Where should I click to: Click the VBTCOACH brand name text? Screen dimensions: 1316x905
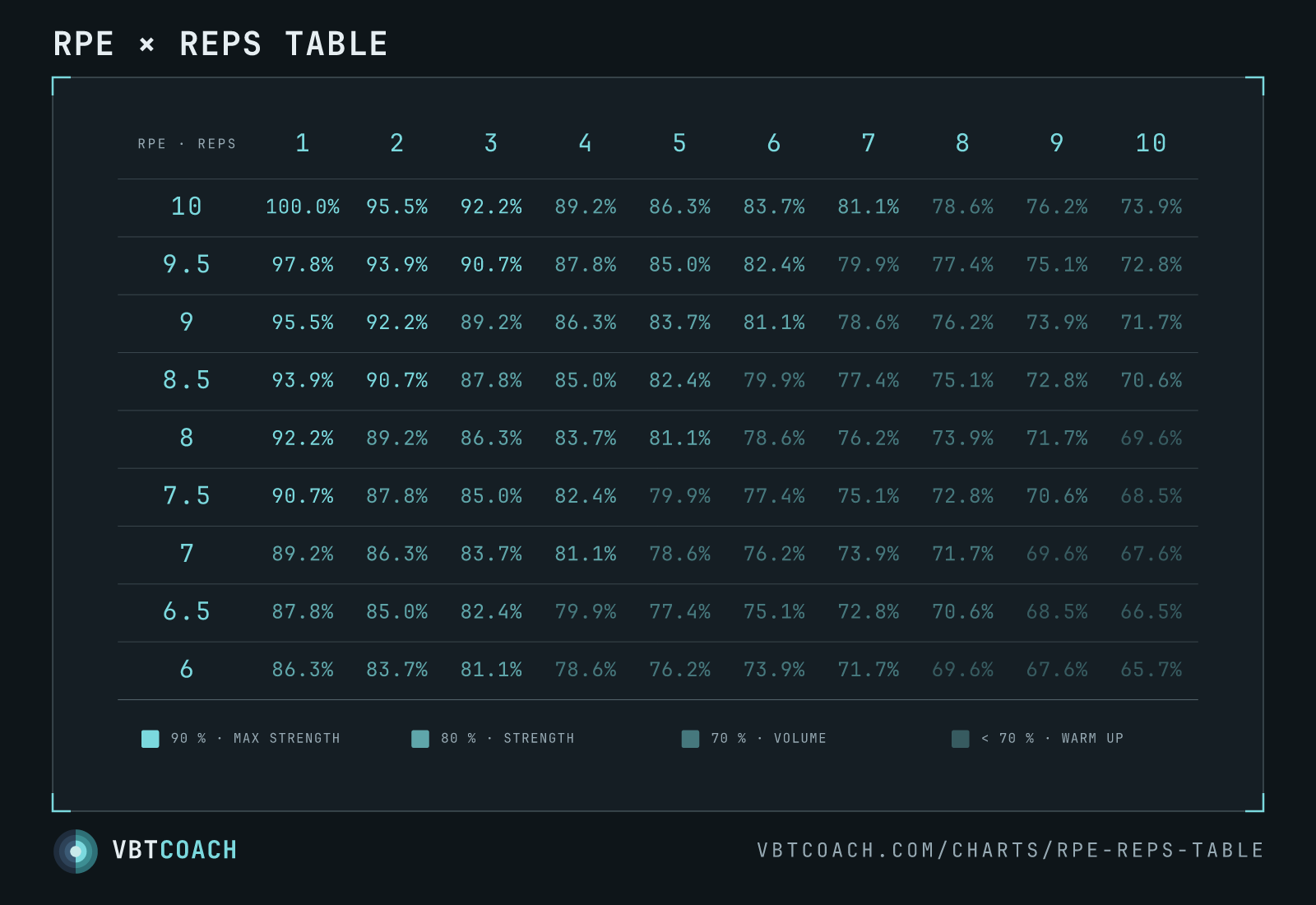(174, 850)
